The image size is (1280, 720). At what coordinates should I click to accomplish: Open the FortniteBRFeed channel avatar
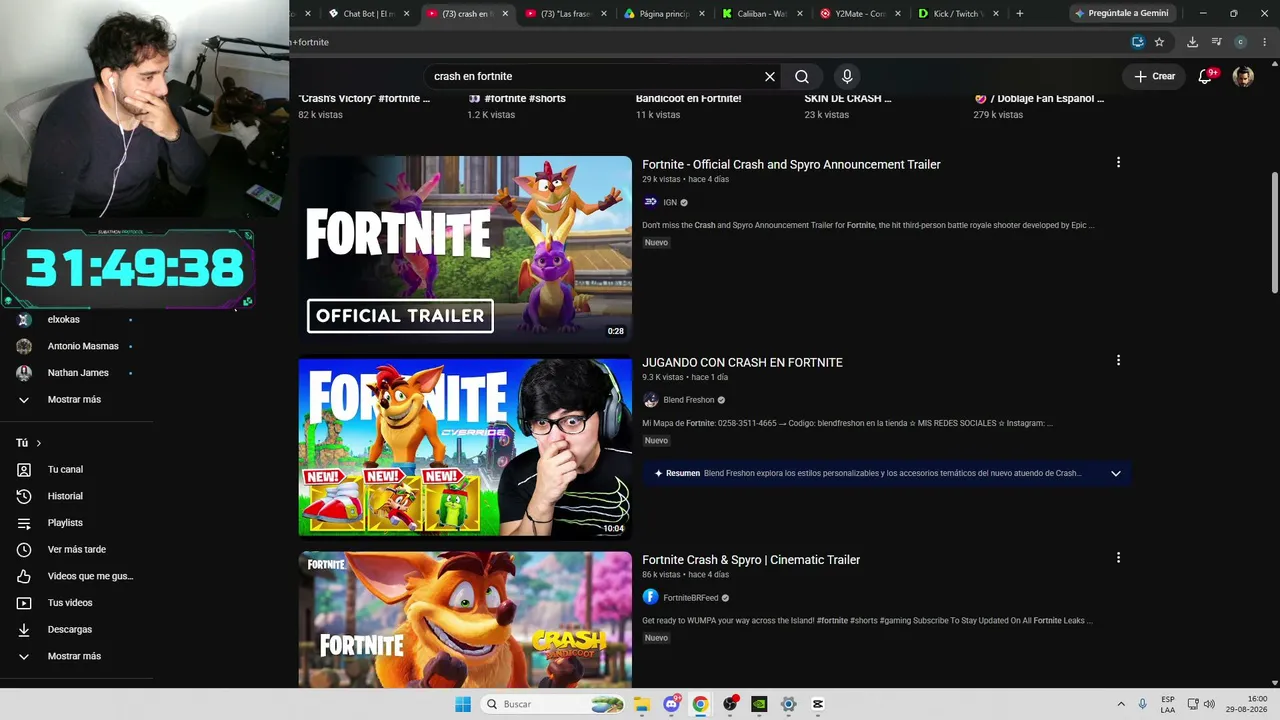pyautogui.click(x=651, y=597)
